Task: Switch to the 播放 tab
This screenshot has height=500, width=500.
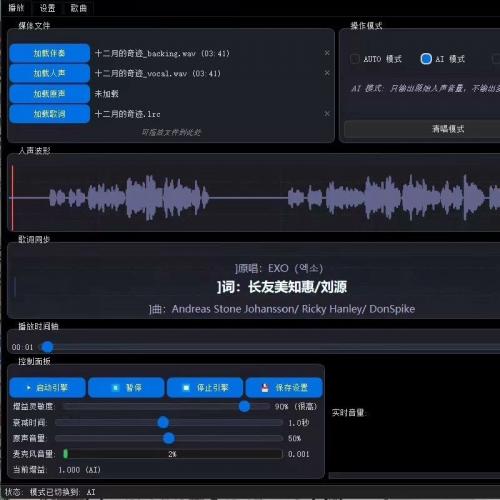Action: tap(16, 8)
